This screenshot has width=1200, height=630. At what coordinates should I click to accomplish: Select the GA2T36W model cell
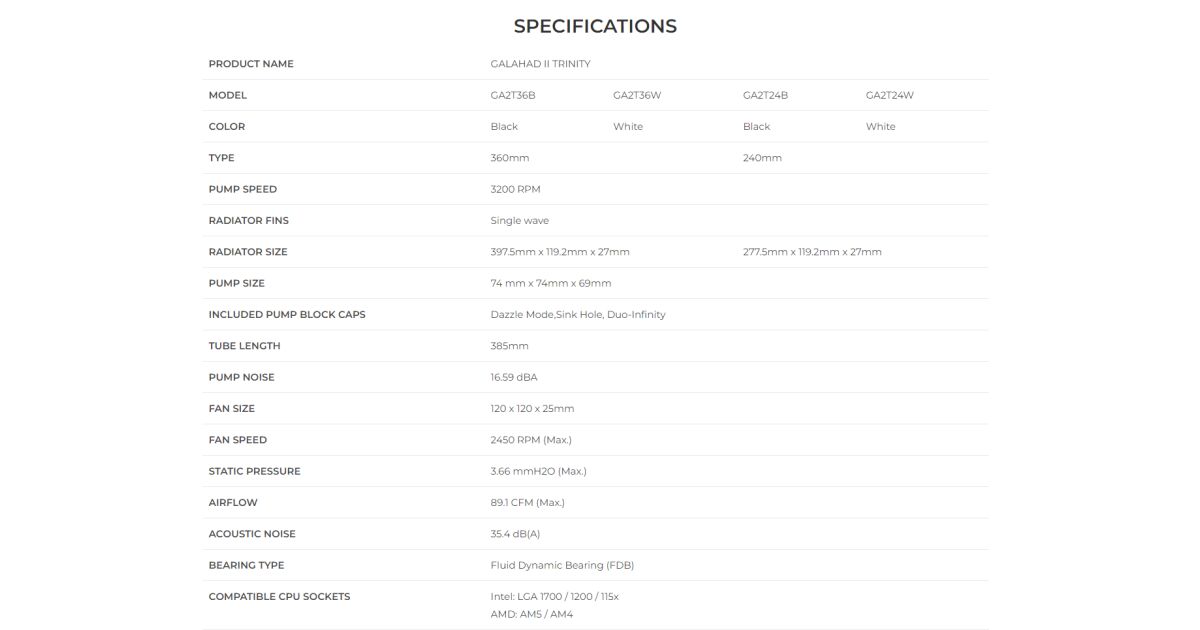coord(637,96)
